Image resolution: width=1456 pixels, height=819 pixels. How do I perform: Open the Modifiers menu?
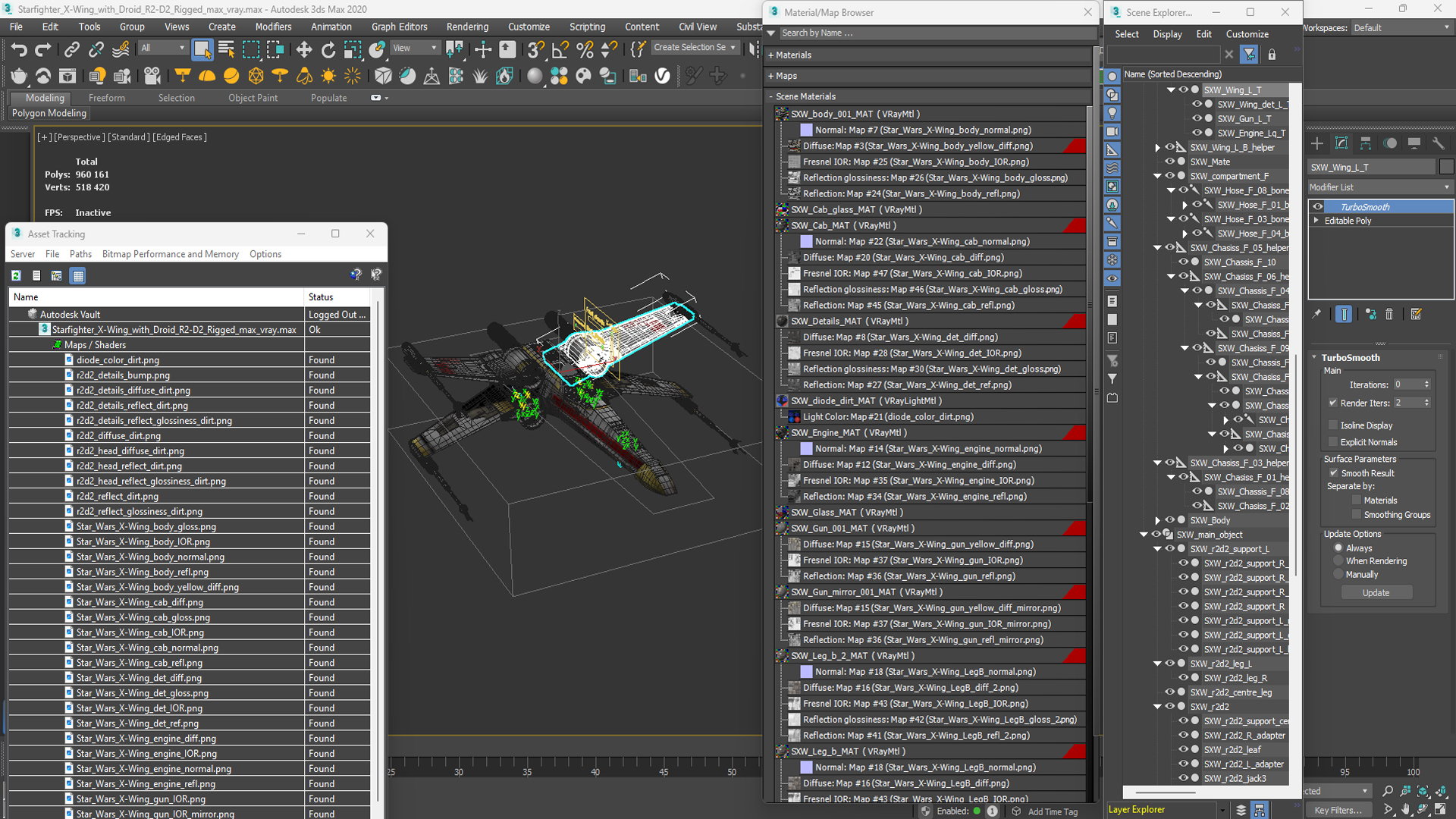[x=273, y=27]
